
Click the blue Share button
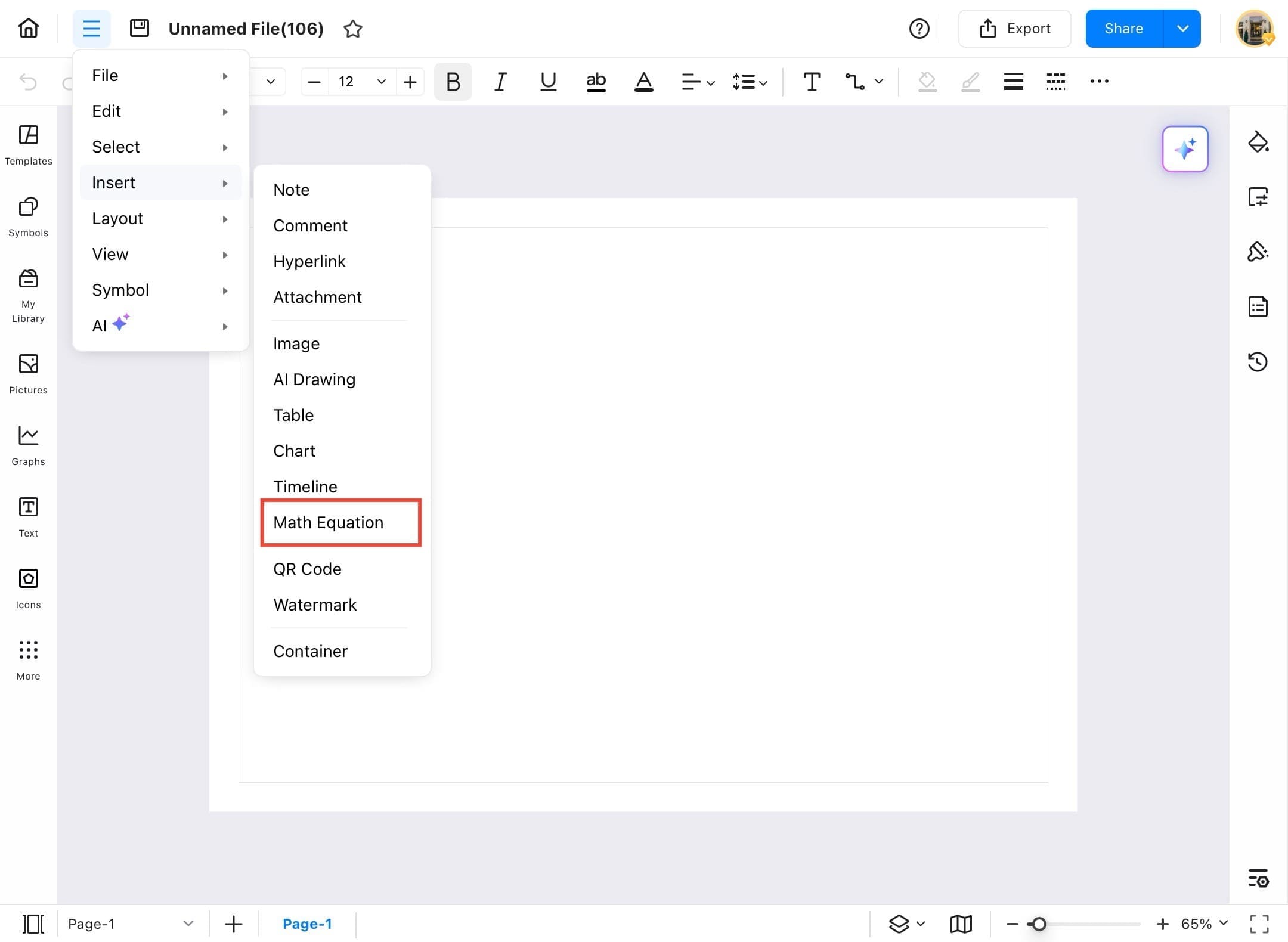click(x=1123, y=29)
